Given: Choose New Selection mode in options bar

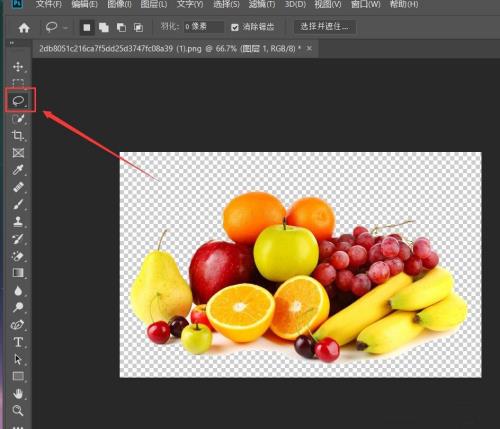Looking at the screenshot, I should (x=87, y=27).
